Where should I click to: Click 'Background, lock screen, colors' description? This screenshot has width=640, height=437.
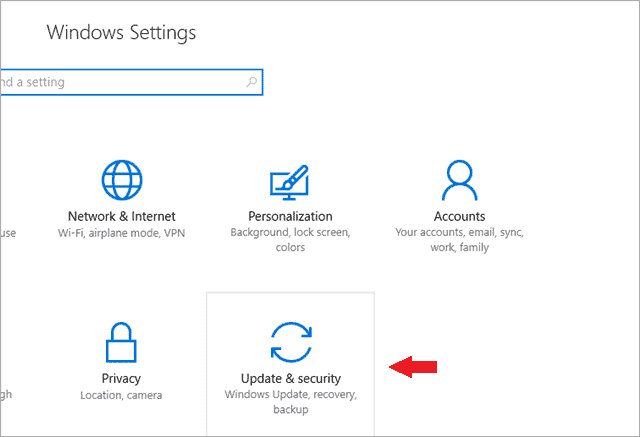click(x=290, y=240)
